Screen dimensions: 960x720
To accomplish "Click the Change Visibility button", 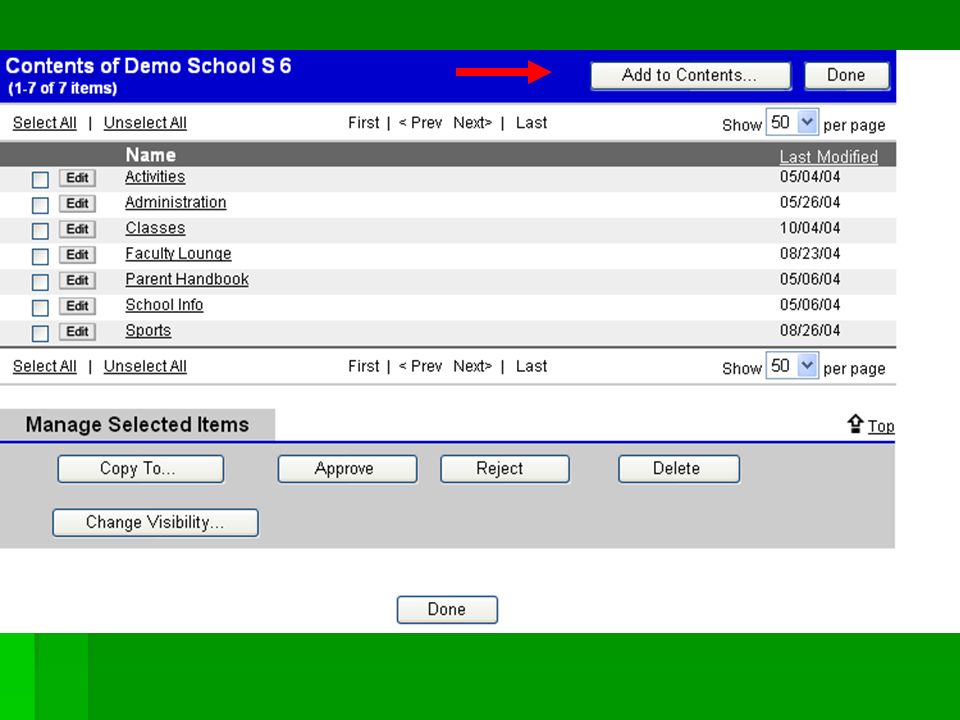I will pyautogui.click(x=156, y=523).
